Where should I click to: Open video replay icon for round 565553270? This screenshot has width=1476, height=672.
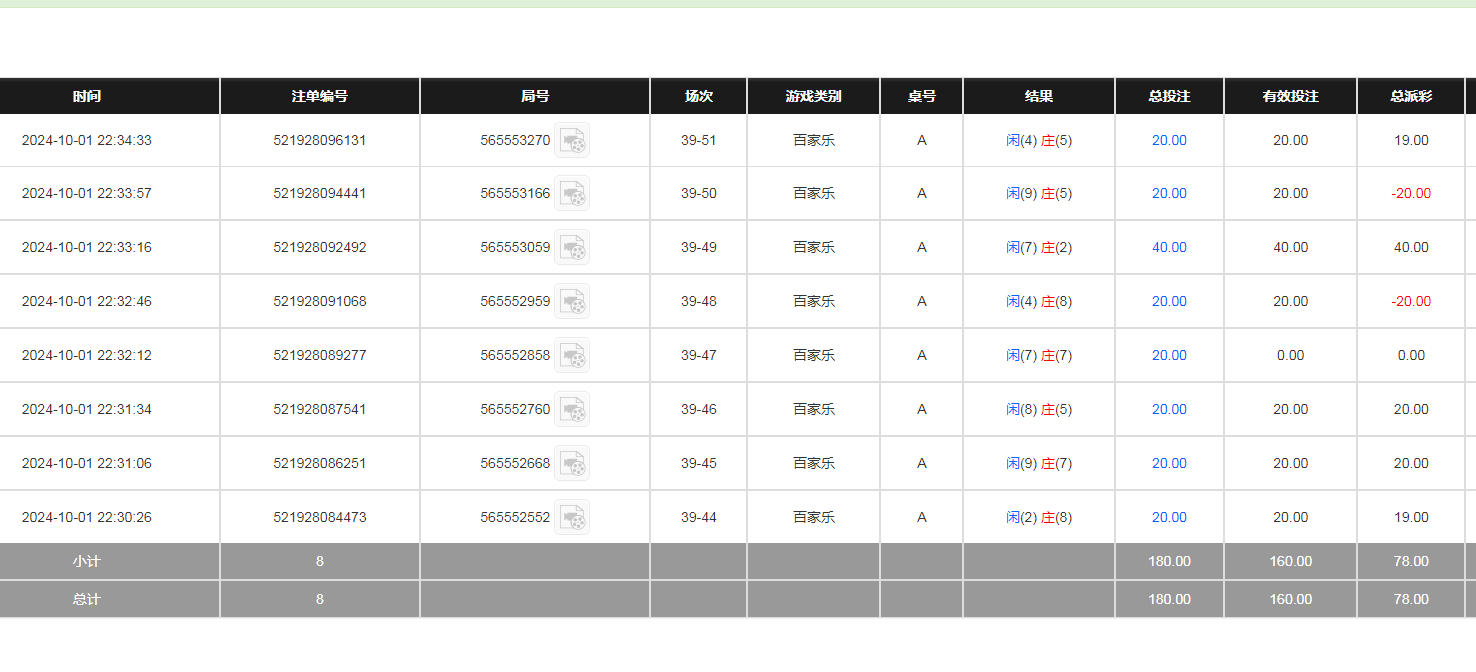tap(572, 141)
